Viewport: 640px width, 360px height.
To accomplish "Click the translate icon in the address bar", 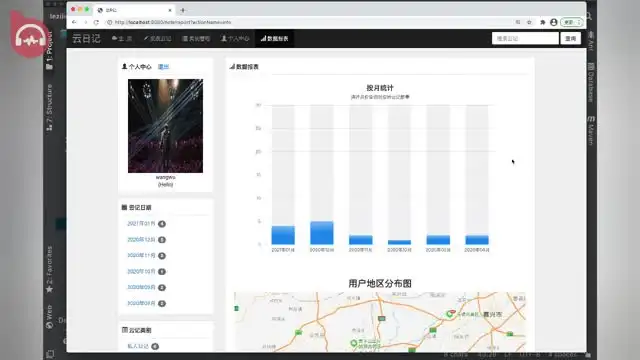I will click(518, 22).
